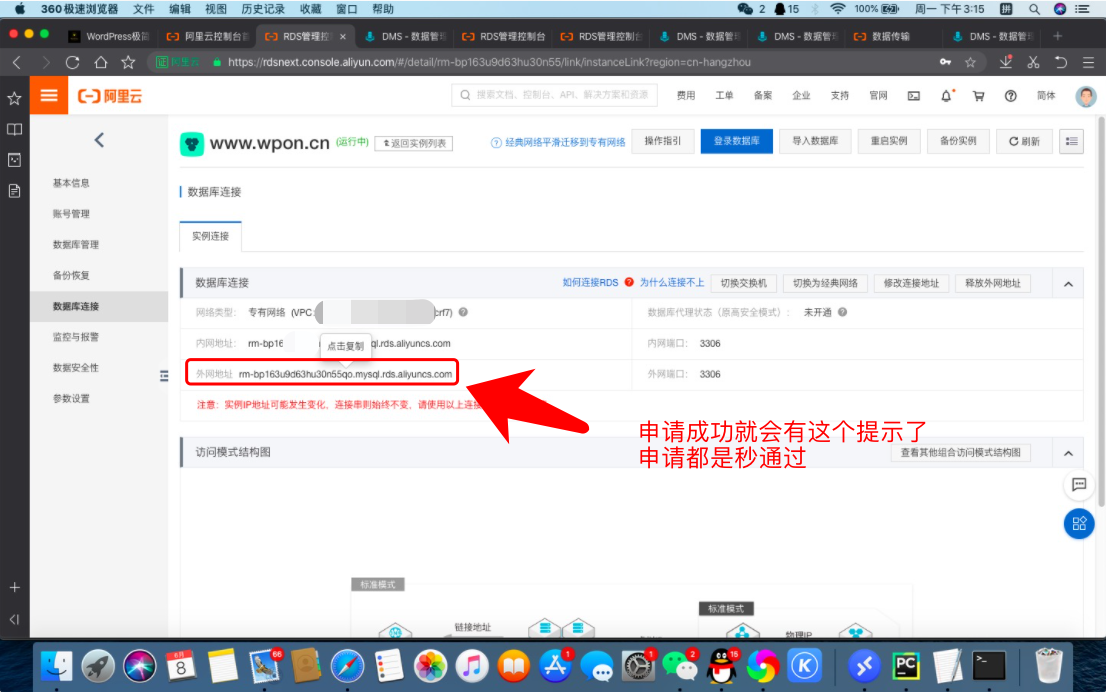Open the user avatar menu
1106x692 pixels.
tap(1086, 96)
